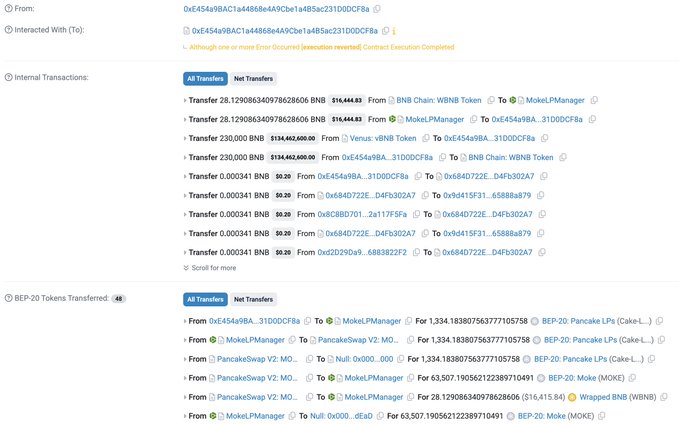Open the From address 0xE454a9BAC1a44868e4A9...
679x425 pixels.
[276, 9]
